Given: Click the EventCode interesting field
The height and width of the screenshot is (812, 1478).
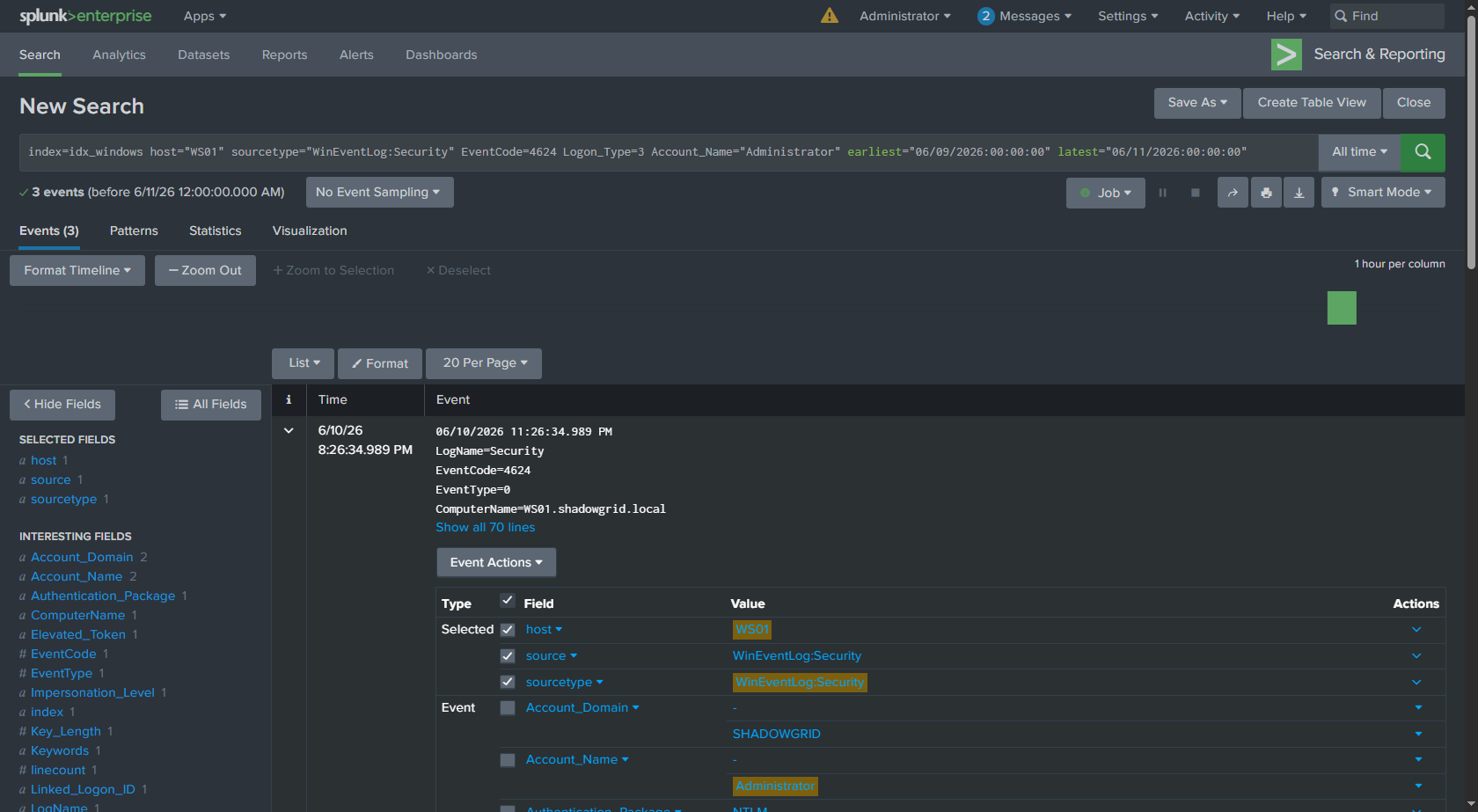Looking at the screenshot, I should pyautogui.click(x=63, y=655).
